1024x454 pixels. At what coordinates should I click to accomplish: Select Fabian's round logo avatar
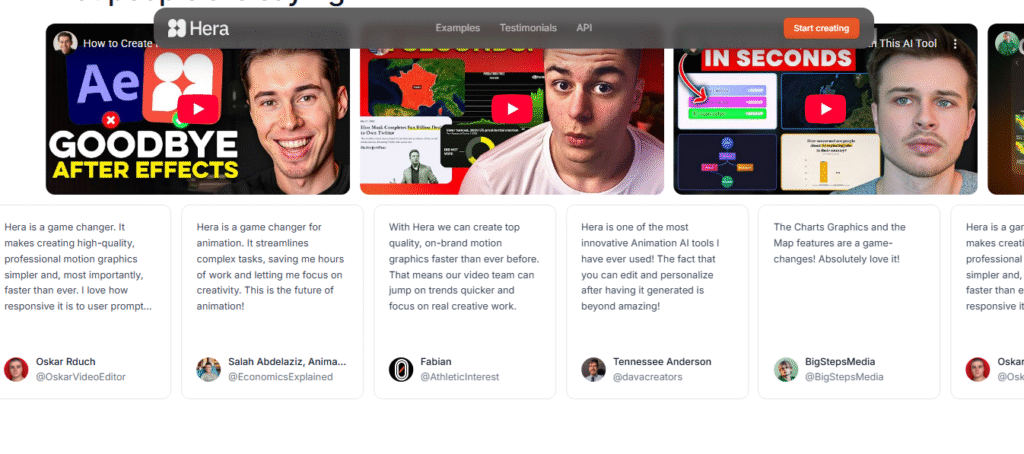(x=401, y=369)
